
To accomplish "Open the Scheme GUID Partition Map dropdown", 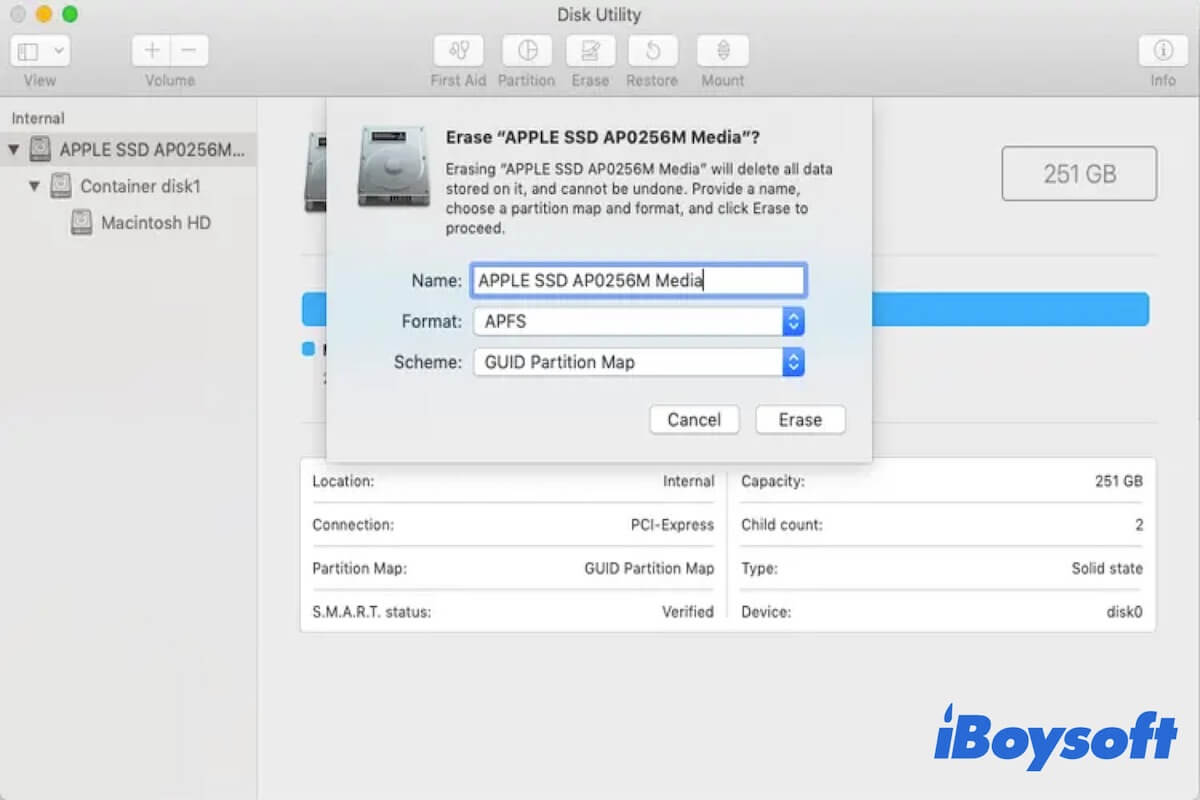I will (x=638, y=362).
